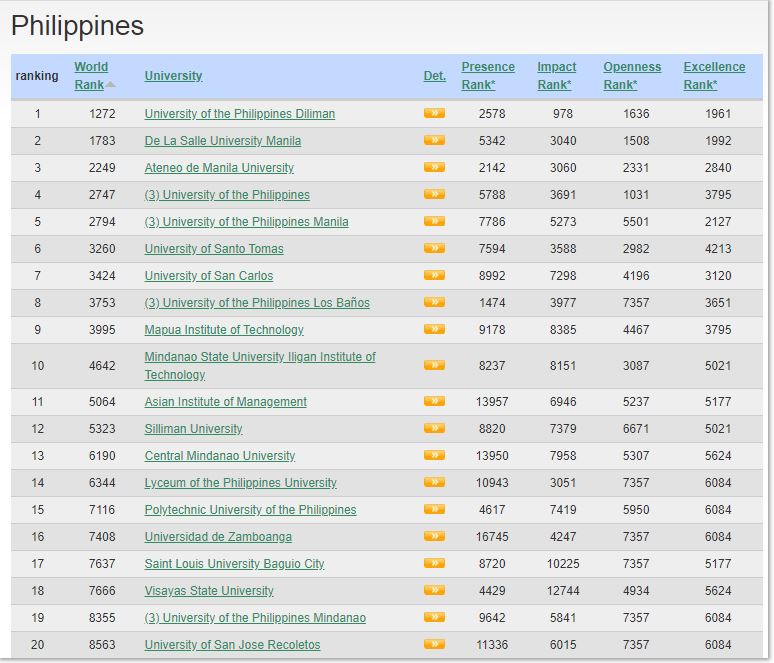Open details icon for University of the Philippines Diliman
The height and width of the screenshot is (663, 774).
coord(434,114)
